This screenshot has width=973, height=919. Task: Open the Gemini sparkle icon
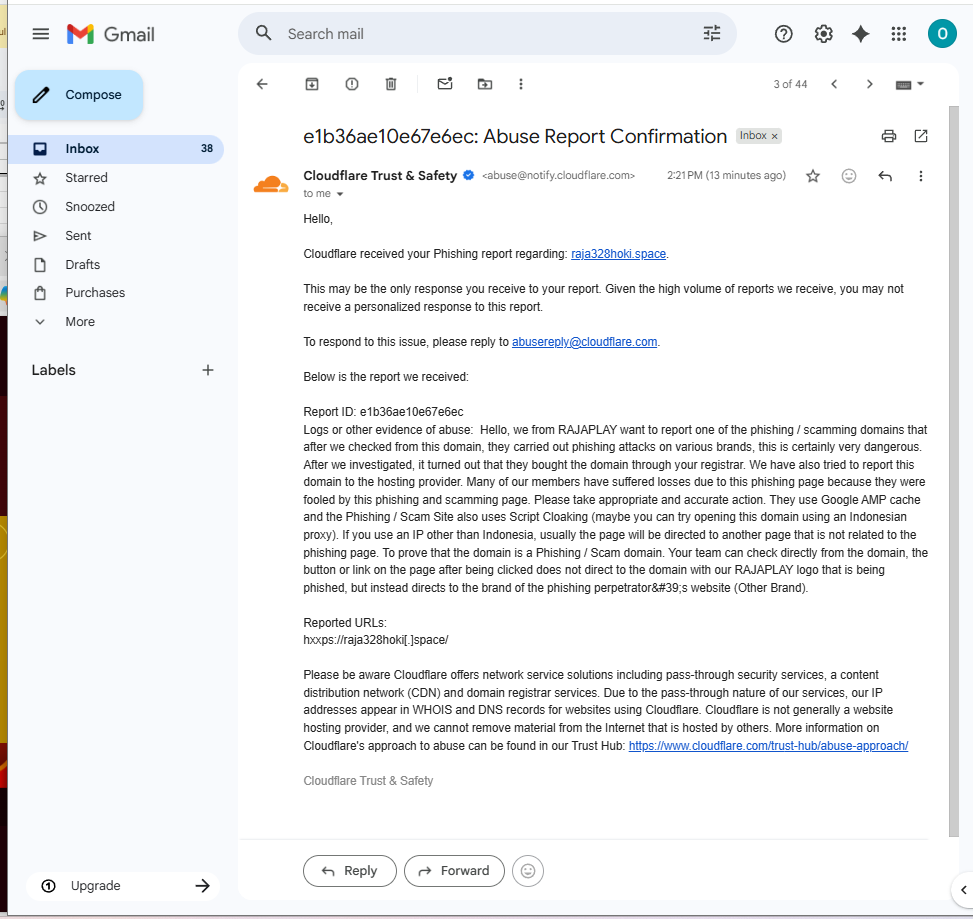861,34
